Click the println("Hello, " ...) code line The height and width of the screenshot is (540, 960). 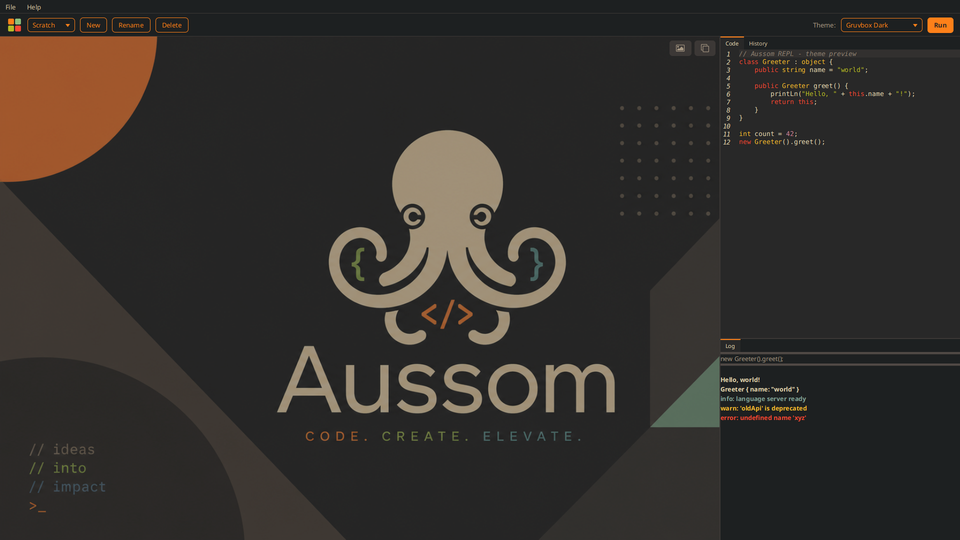(842, 94)
